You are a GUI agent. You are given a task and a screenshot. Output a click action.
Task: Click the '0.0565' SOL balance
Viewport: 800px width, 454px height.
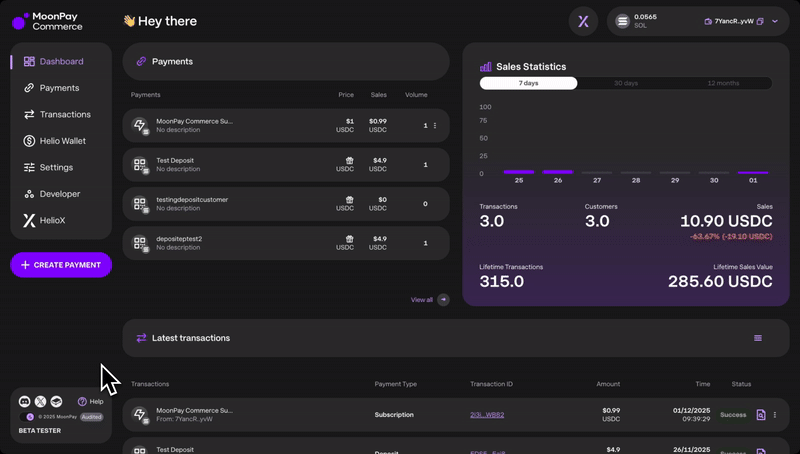pyautogui.click(x=645, y=17)
